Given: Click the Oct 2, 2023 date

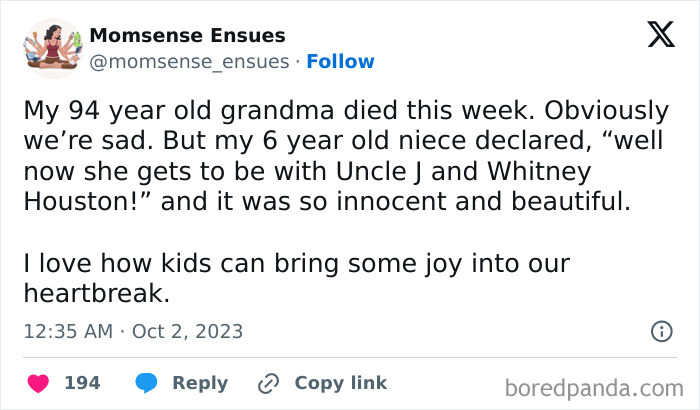Looking at the screenshot, I should (x=186, y=331).
